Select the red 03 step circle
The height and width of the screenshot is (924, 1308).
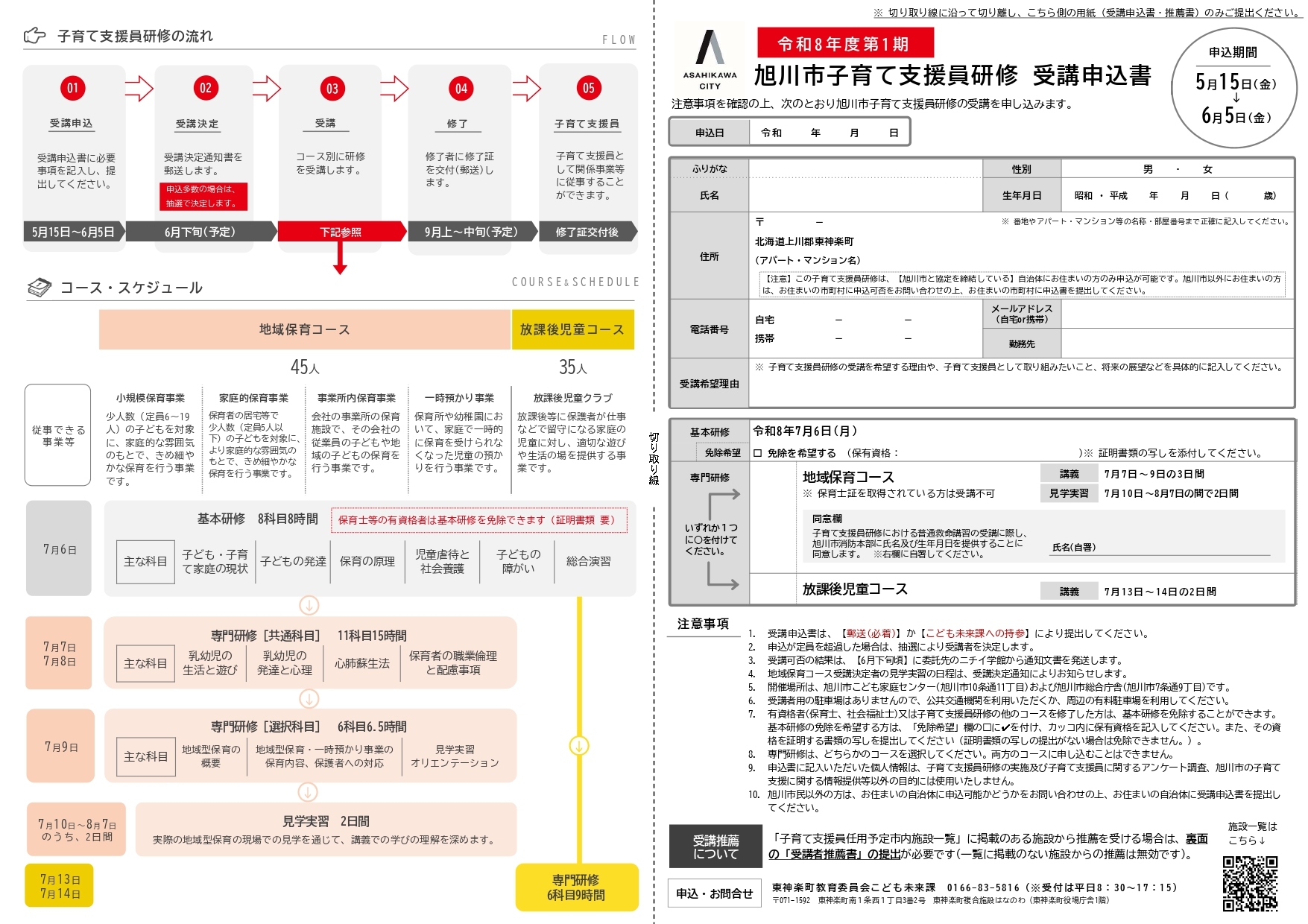pos(332,89)
